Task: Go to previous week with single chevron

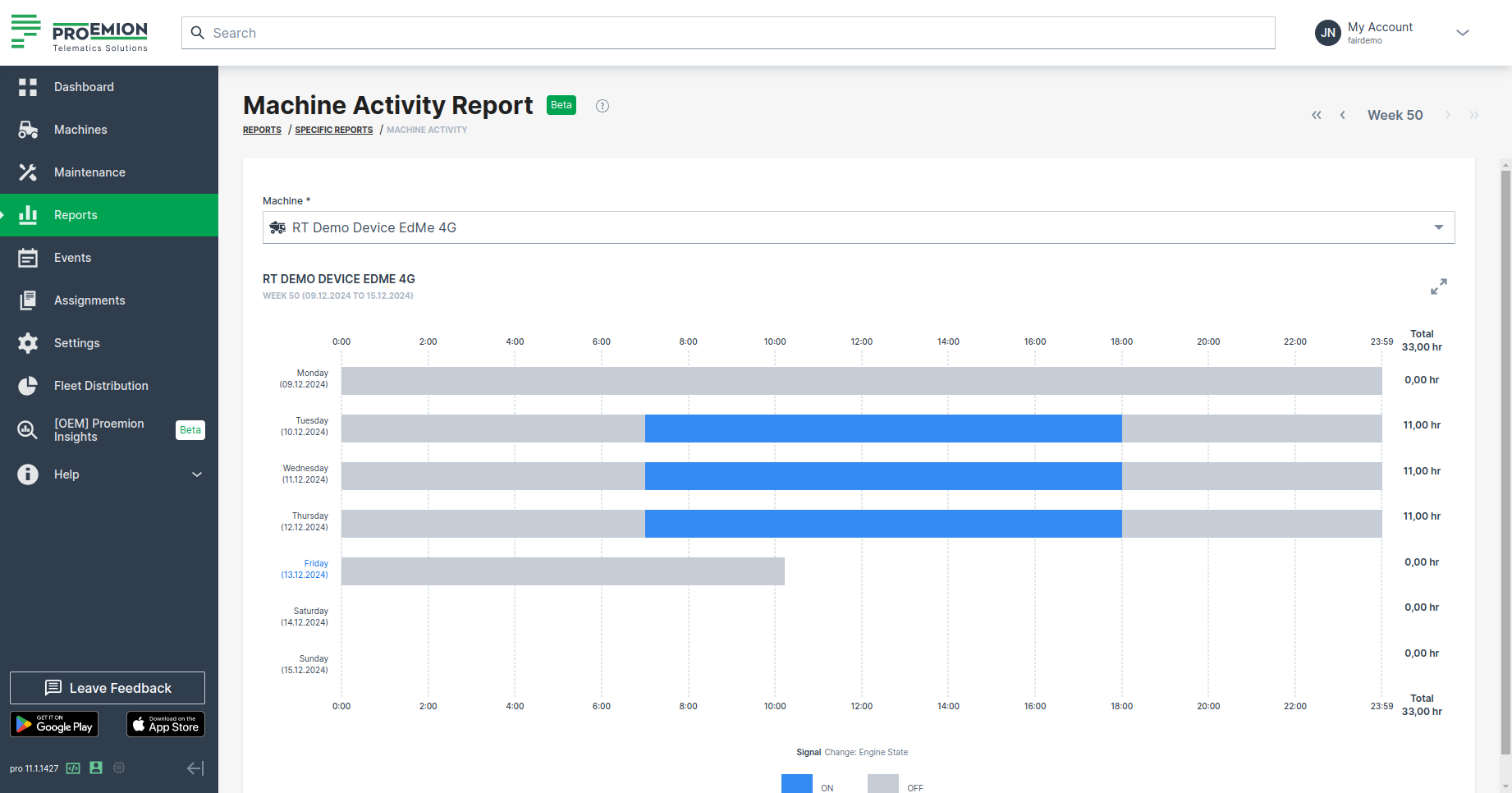Action: click(1342, 115)
